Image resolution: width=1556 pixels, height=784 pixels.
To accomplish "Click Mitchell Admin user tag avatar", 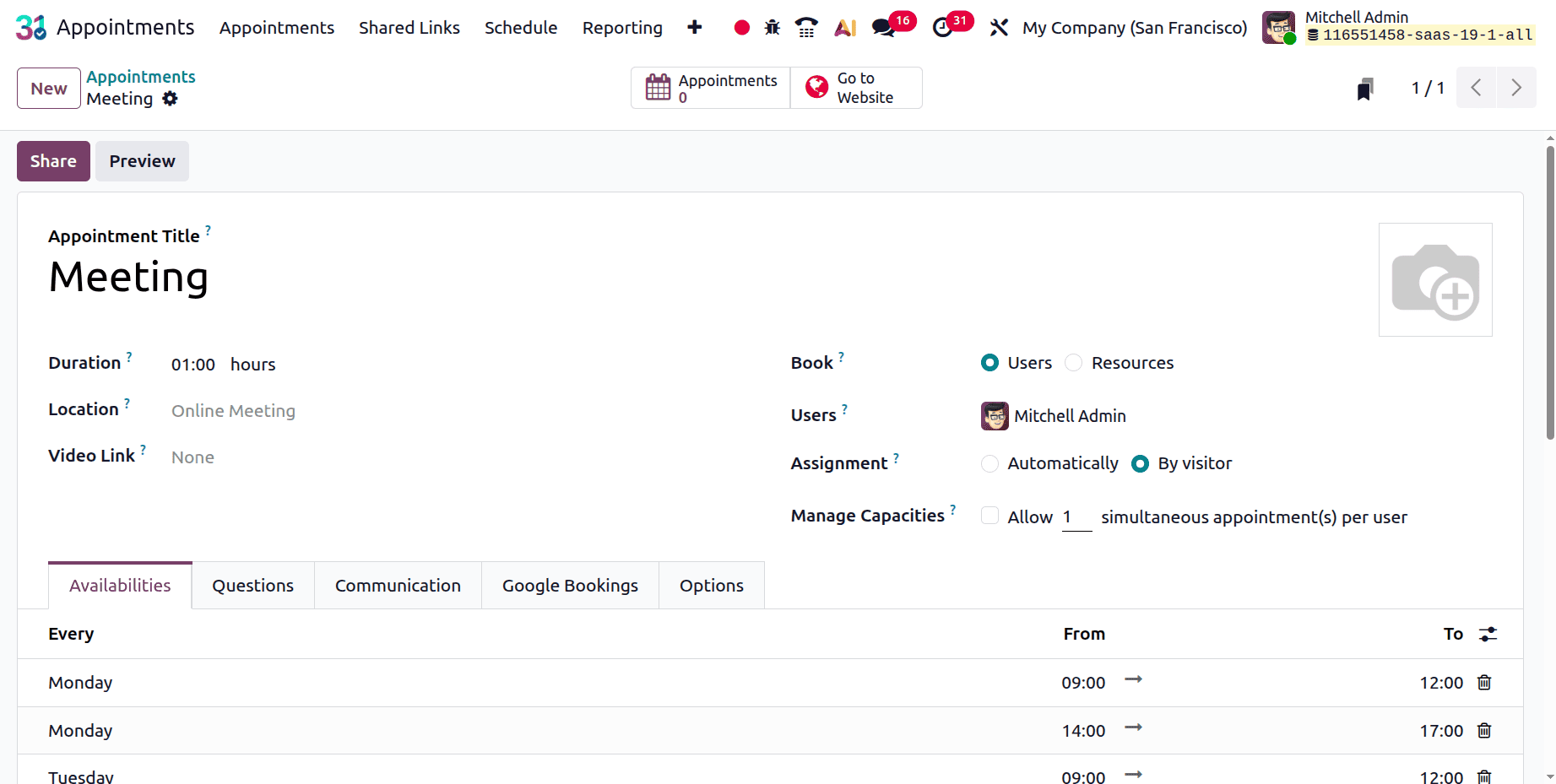I will [x=995, y=416].
